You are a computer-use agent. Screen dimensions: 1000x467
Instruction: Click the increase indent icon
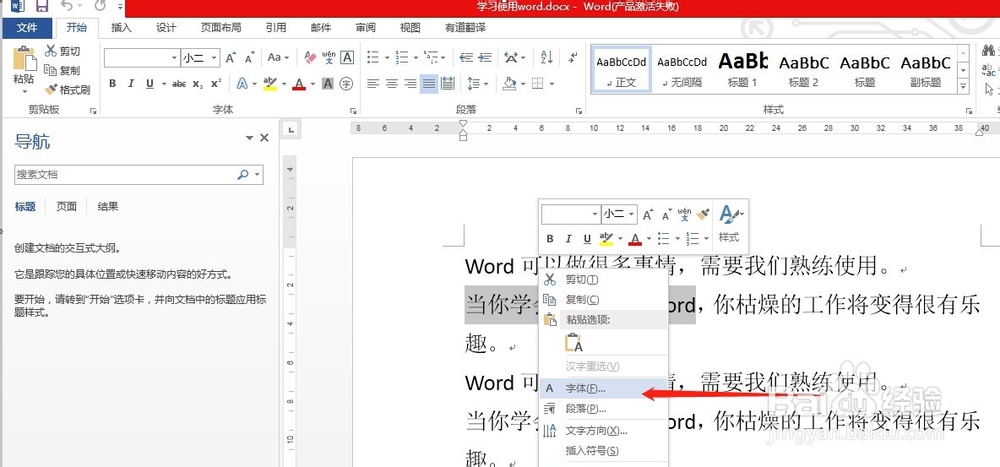485,57
